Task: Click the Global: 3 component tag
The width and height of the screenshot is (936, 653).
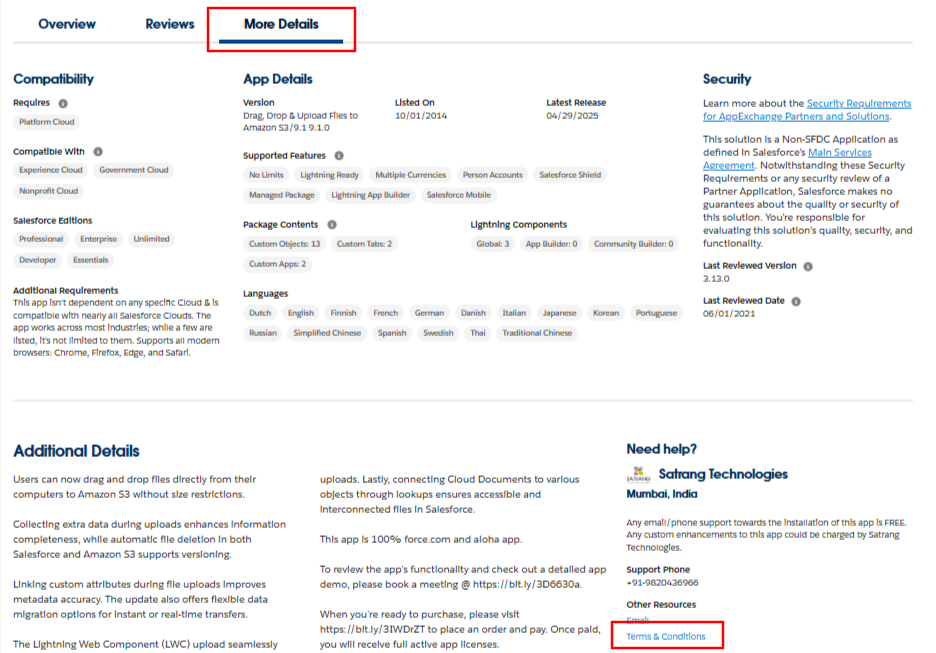Action: pyautogui.click(x=492, y=244)
